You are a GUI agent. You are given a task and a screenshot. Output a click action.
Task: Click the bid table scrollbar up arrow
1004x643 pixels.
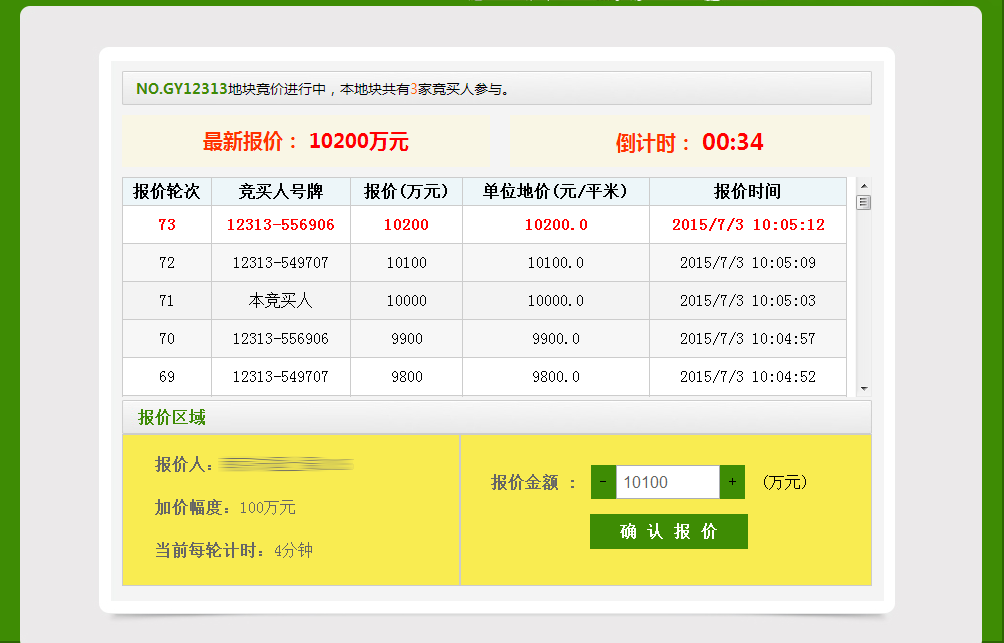[864, 185]
